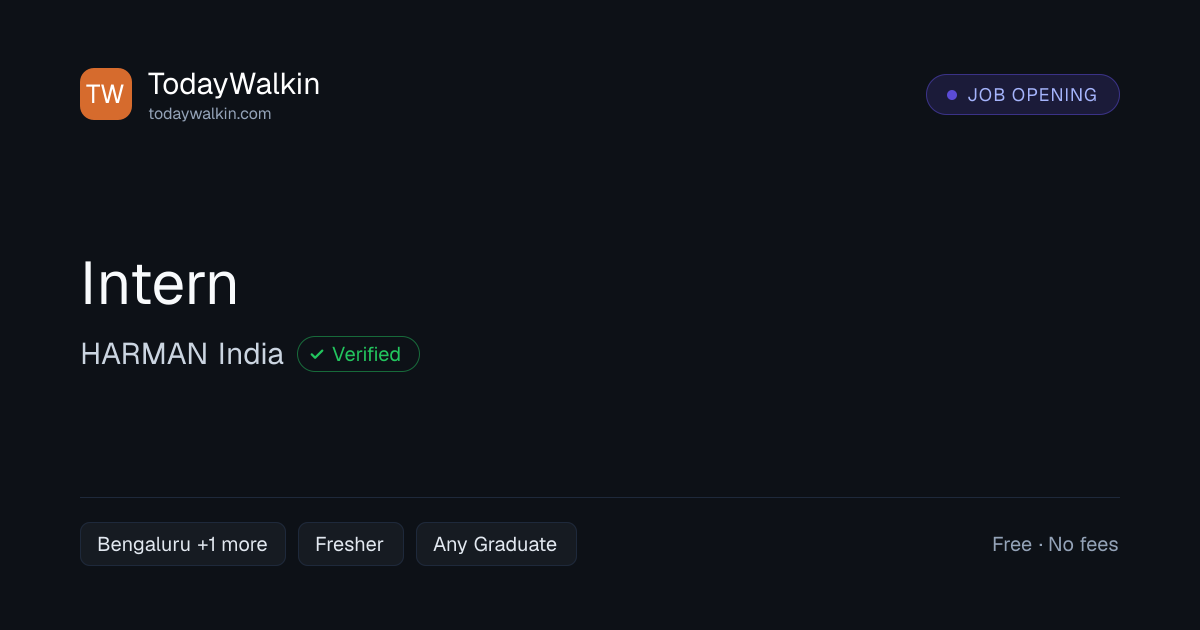The image size is (1200, 630).
Task: Click the purple dot in the JOB OPENING badge
Action: point(952,95)
